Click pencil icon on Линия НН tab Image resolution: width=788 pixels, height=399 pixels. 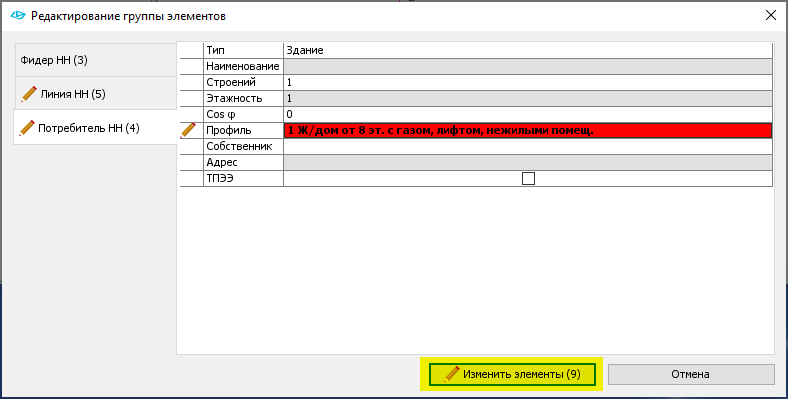[29, 94]
